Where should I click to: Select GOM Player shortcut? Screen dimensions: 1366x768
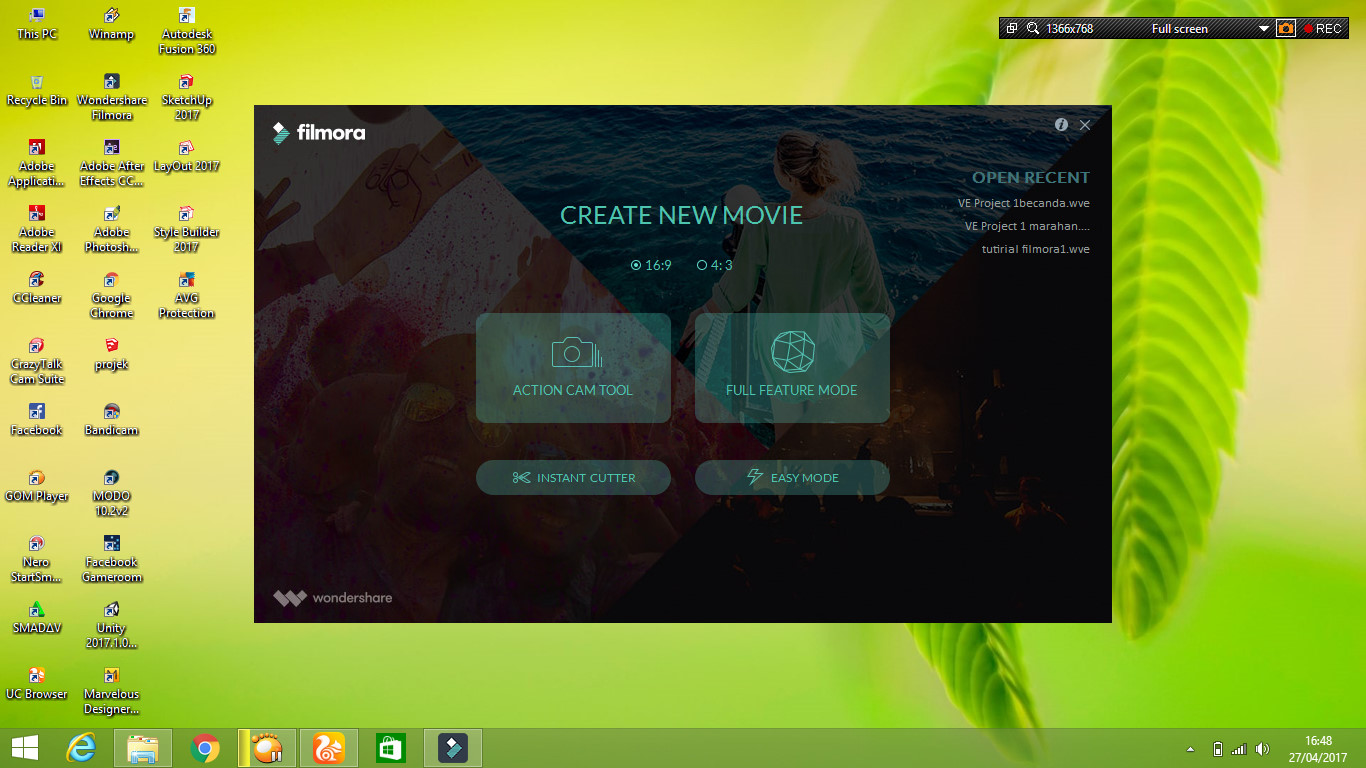pyautogui.click(x=37, y=486)
